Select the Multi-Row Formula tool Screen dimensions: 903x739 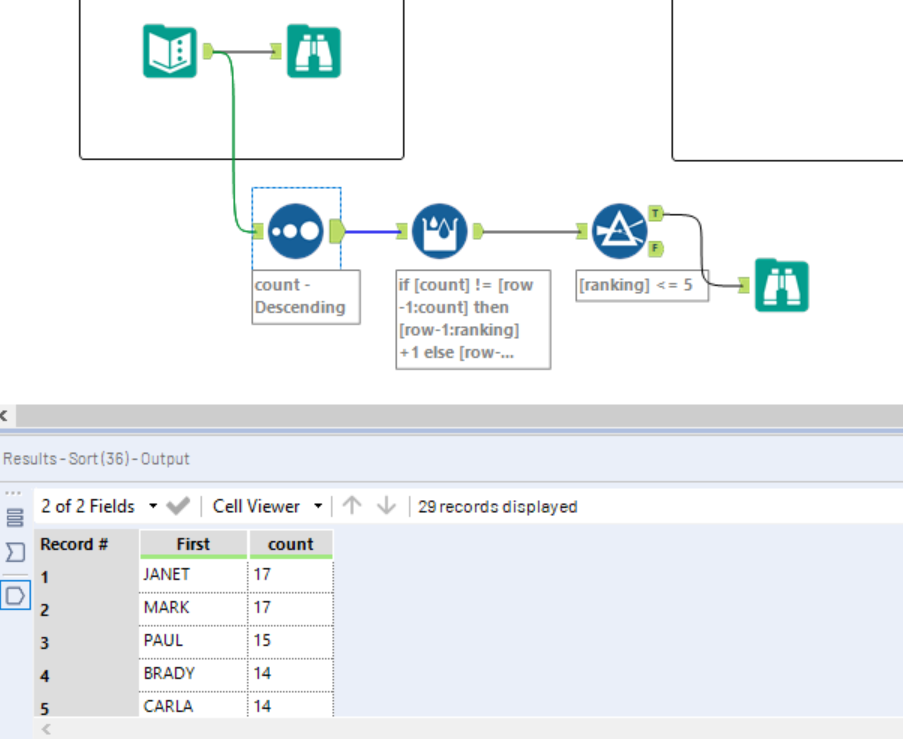tap(439, 232)
